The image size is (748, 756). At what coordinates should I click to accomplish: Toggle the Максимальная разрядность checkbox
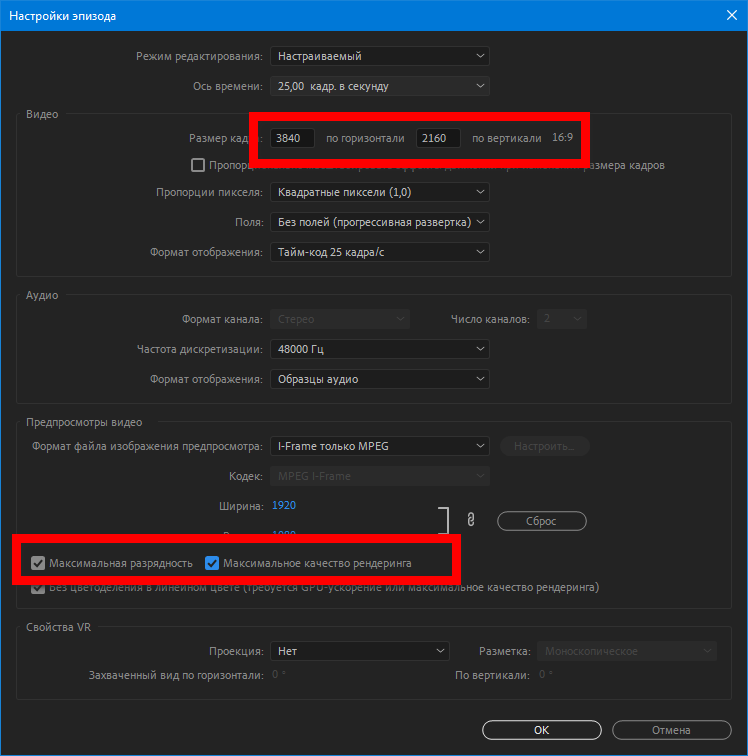point(39,563)
